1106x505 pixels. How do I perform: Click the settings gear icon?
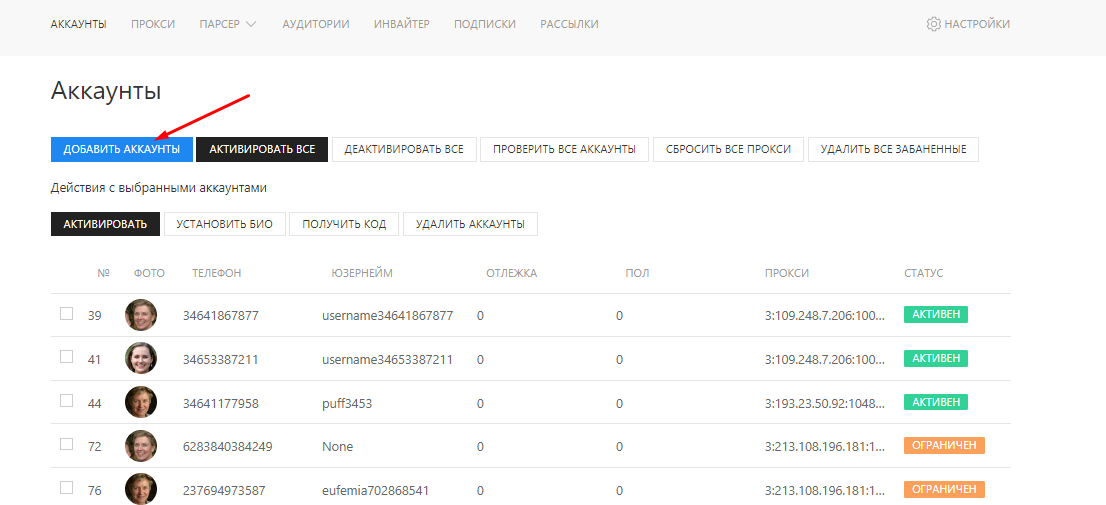tap(933, 24)
